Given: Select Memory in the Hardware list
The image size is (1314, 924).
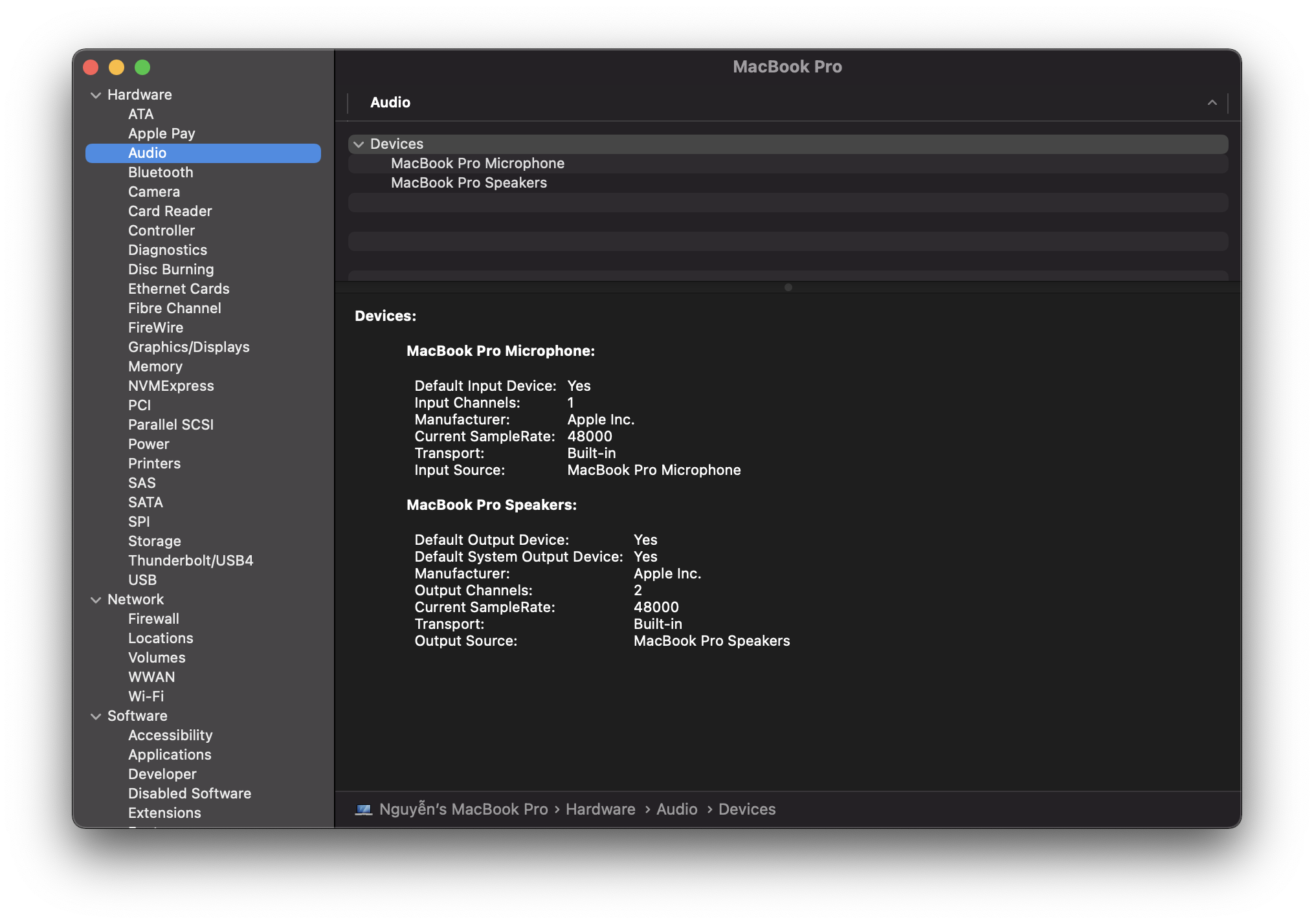Looking at the screenshot, I should [155, 367].
